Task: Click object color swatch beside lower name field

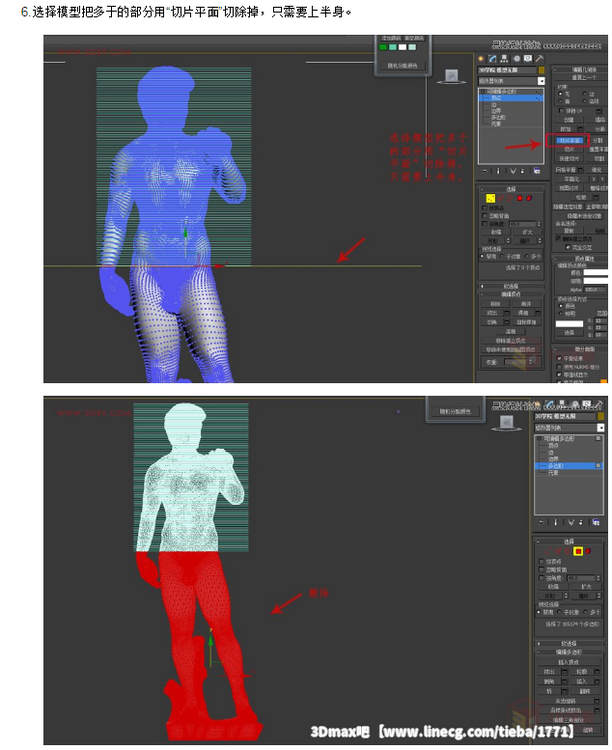Action: coord(601,416)
